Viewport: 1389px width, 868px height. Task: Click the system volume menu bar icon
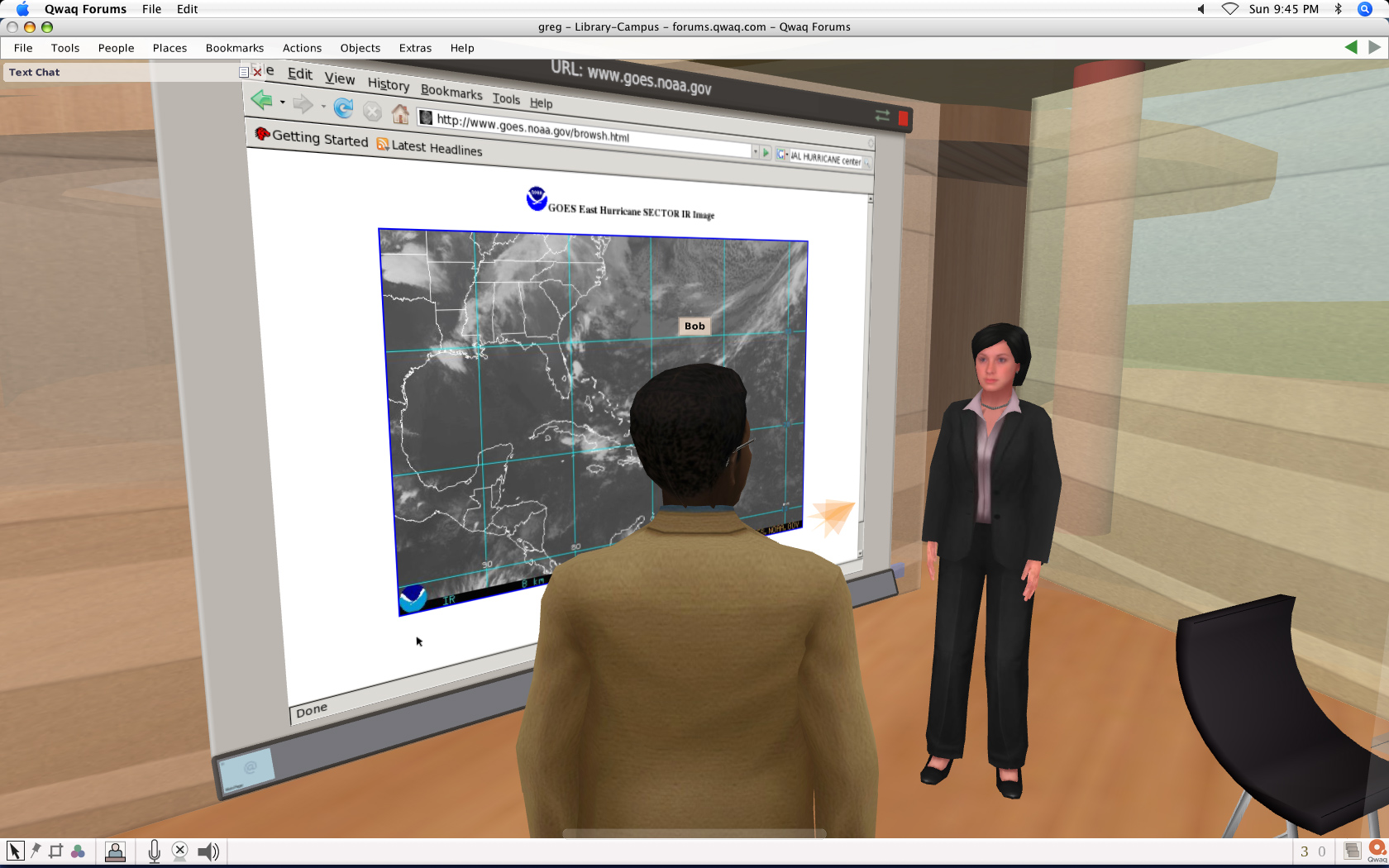click(1200, 9)
